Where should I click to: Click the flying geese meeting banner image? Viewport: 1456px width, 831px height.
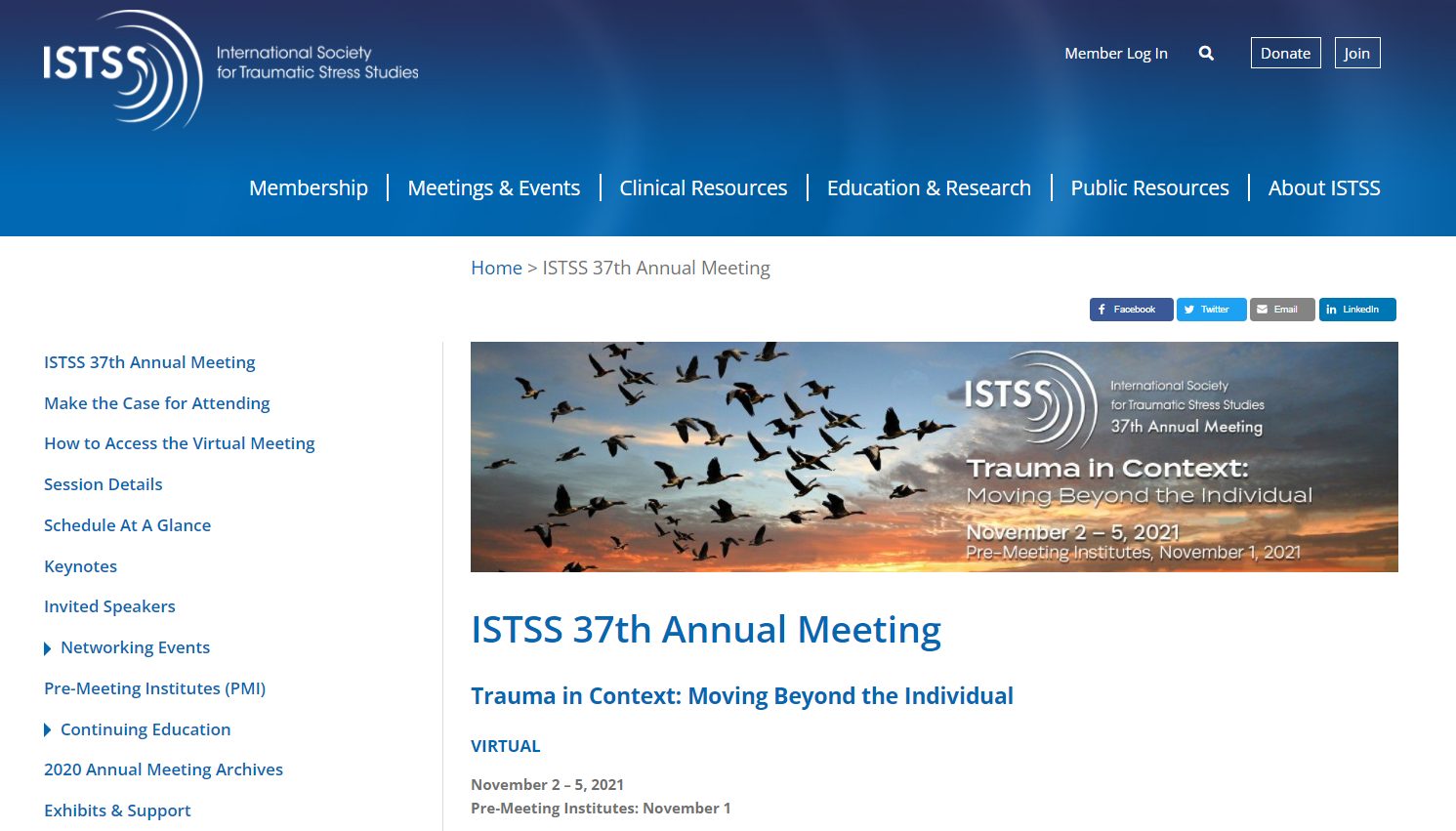pos(934,457)
